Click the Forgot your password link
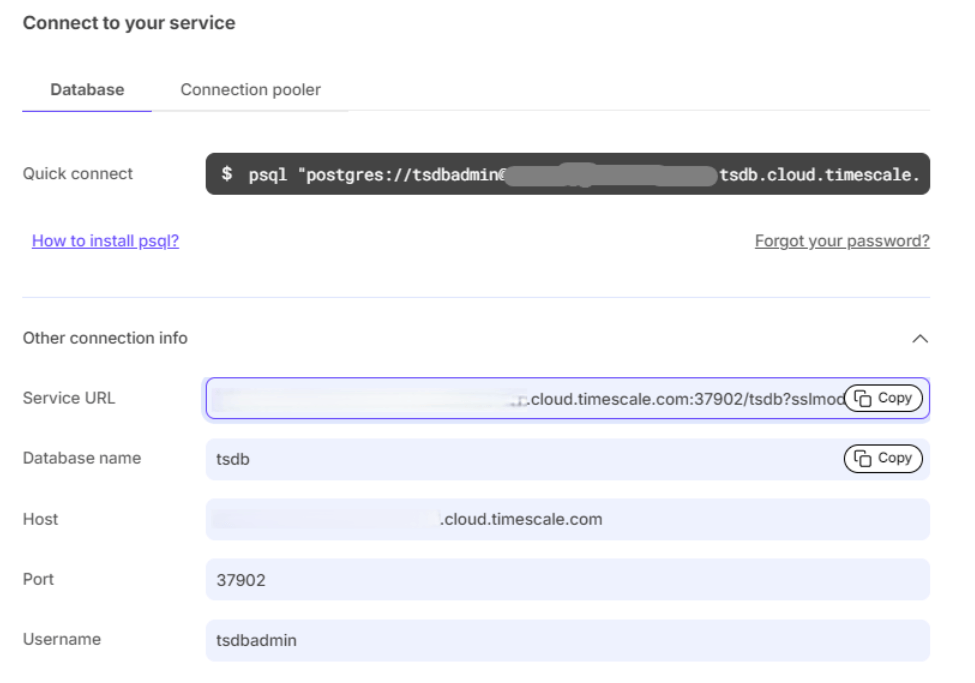The image size is (975, 683). pos(841,241)
